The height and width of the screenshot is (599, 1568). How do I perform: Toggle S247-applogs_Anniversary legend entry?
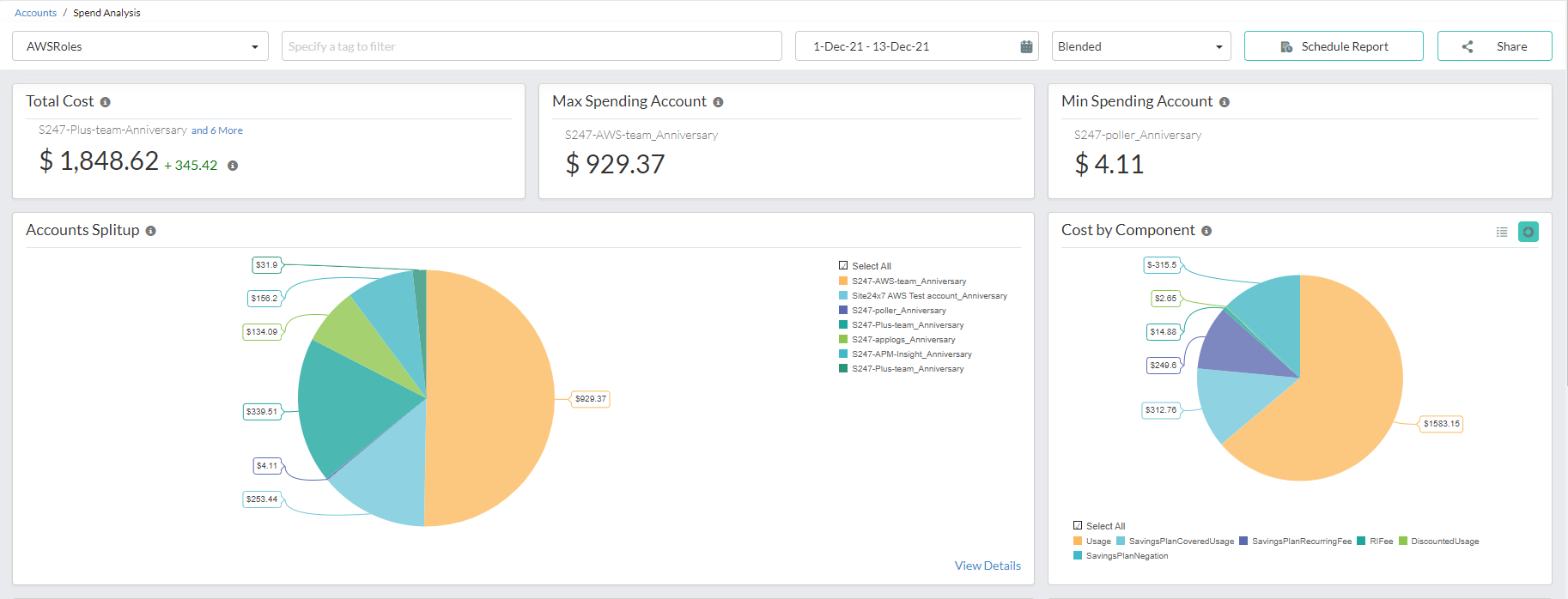[896, 339]
